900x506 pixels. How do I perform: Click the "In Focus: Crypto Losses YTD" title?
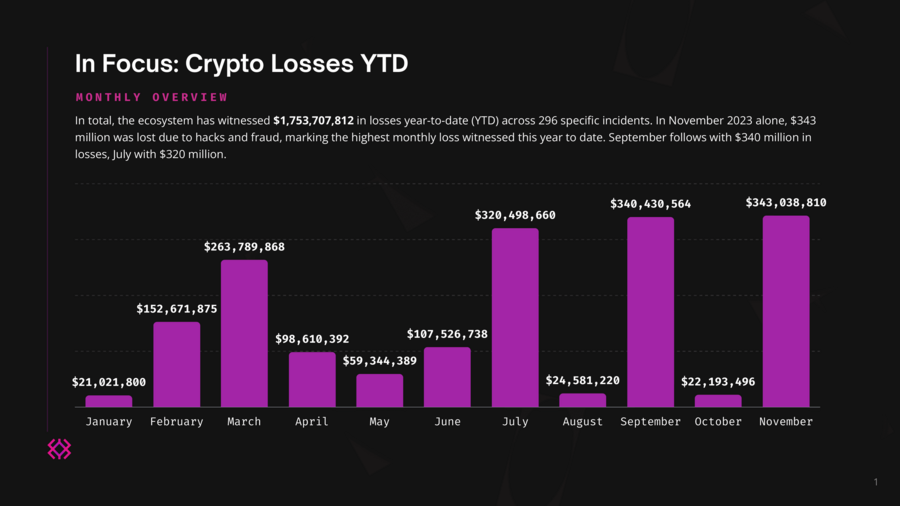(x=241, y=64)
